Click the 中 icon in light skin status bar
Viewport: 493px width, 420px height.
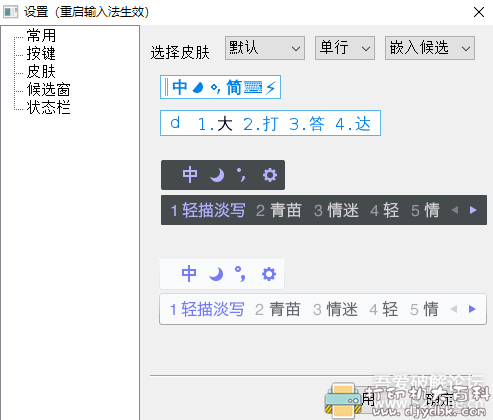[x=189, y=274]
